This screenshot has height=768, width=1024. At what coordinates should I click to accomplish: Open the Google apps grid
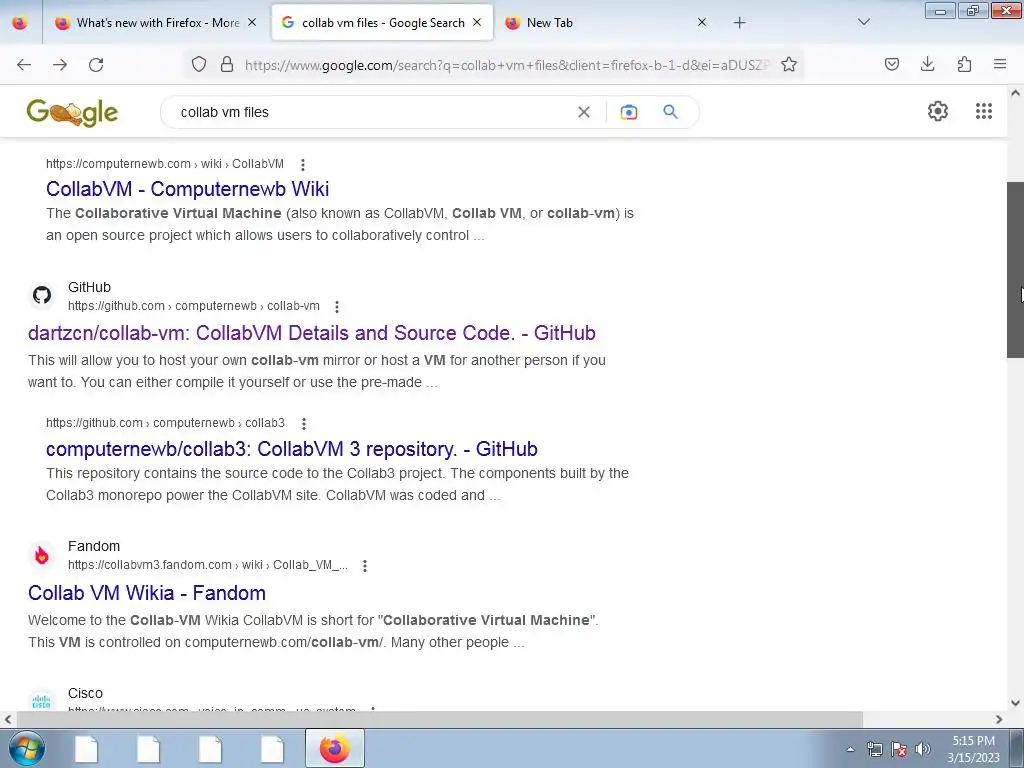click(984, 111)
